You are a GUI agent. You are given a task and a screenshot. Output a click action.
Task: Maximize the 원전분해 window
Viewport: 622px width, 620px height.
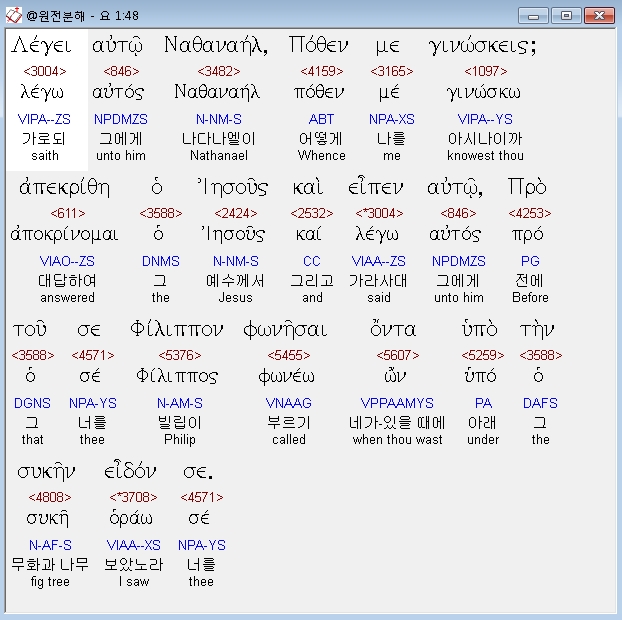(x=566, y=16)
